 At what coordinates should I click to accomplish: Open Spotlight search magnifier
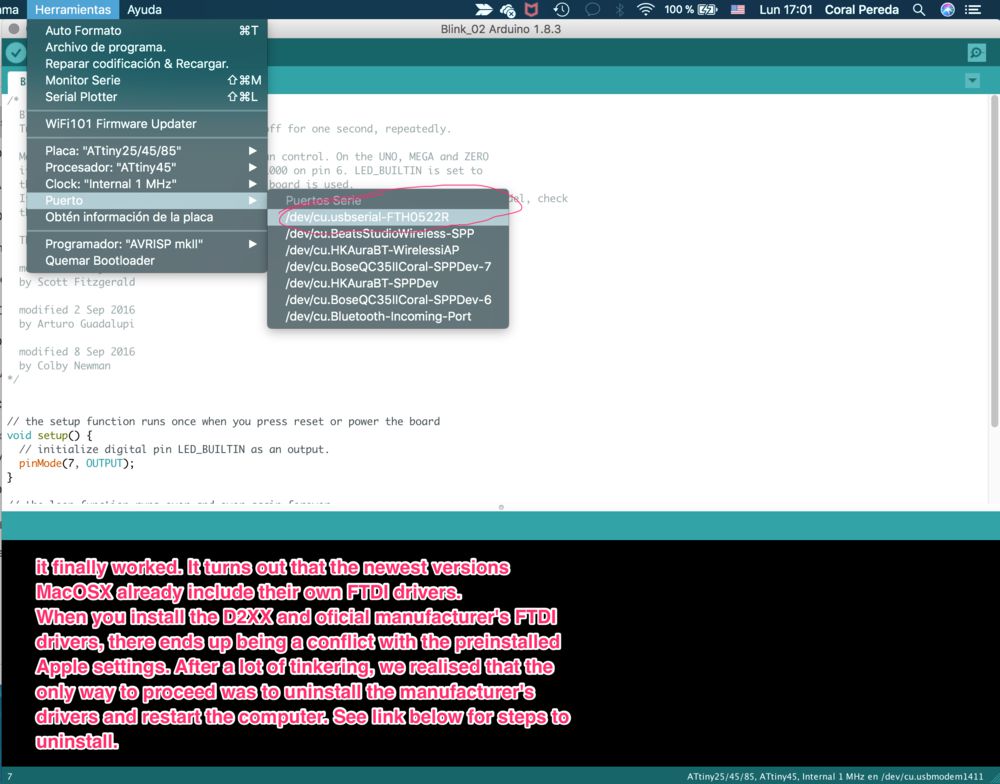point(918,10)
